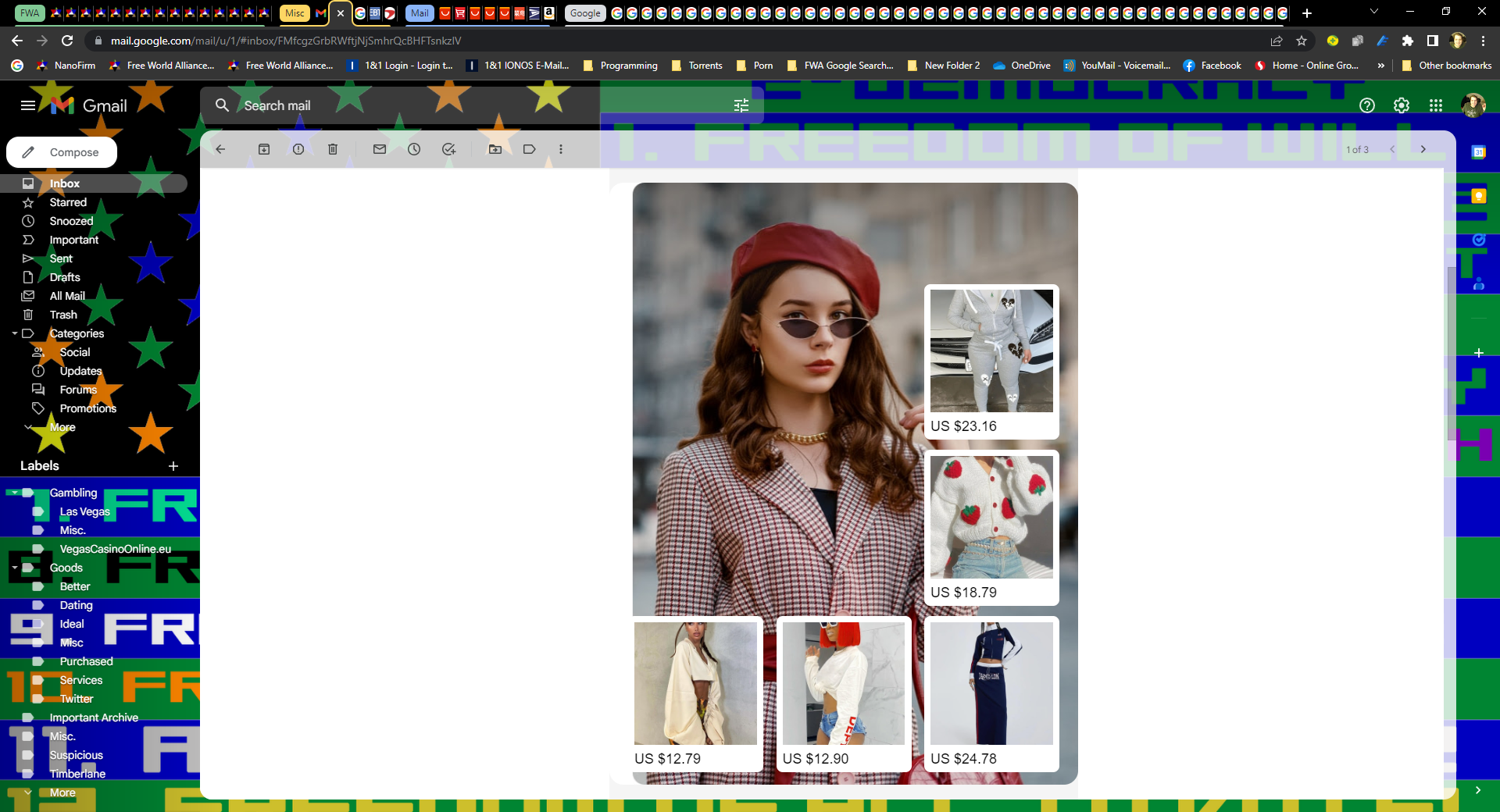Add this email to Tasks
Viewport: 1500px width, 812px height.
click(448, 149)
